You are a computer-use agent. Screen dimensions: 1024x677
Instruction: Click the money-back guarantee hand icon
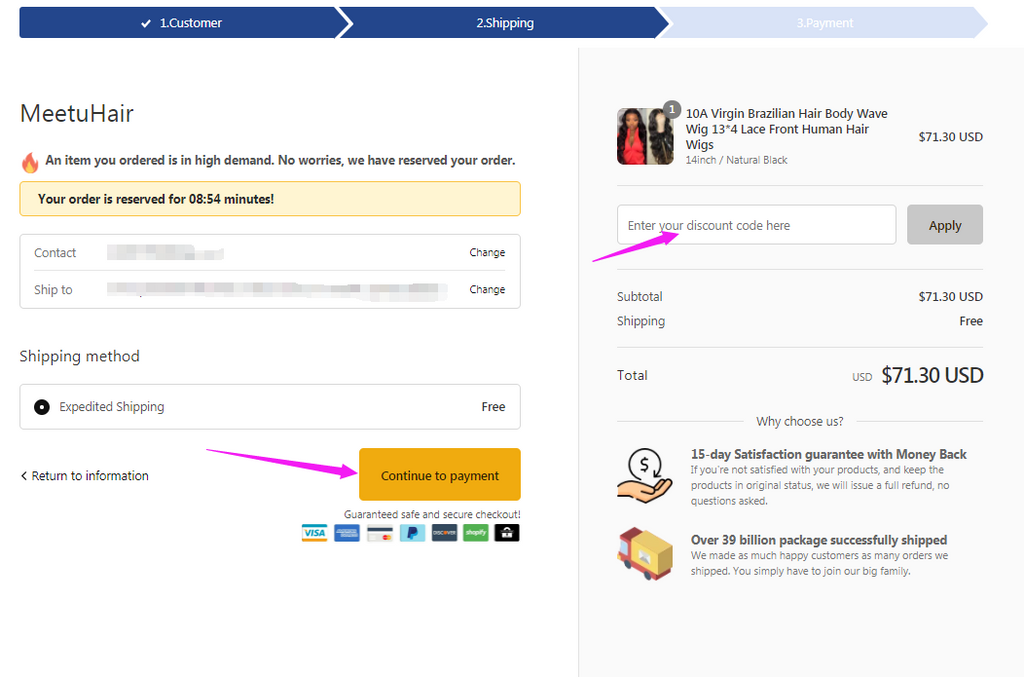coord(644,476)
